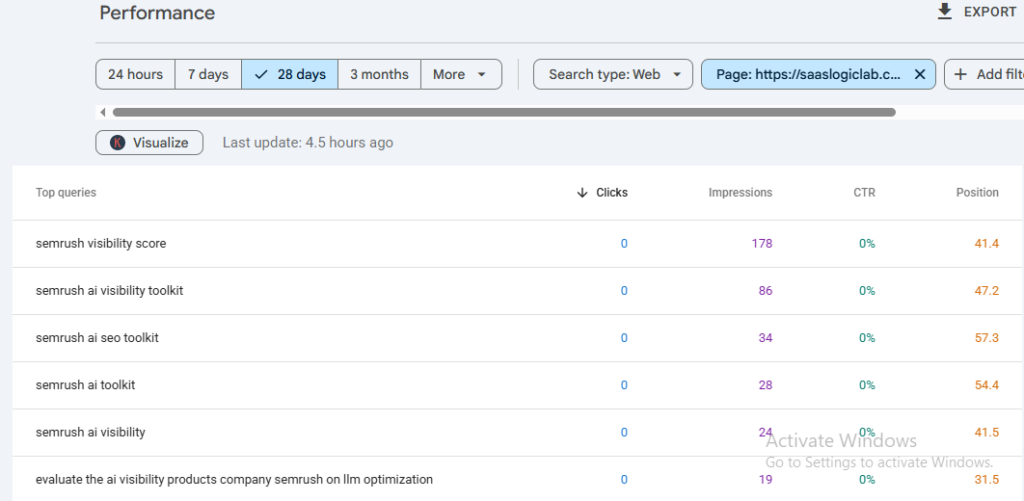Open the query 'semrush visibility score'
Viewport: 1024px width, 501px height.
click(x=101, y=244)
